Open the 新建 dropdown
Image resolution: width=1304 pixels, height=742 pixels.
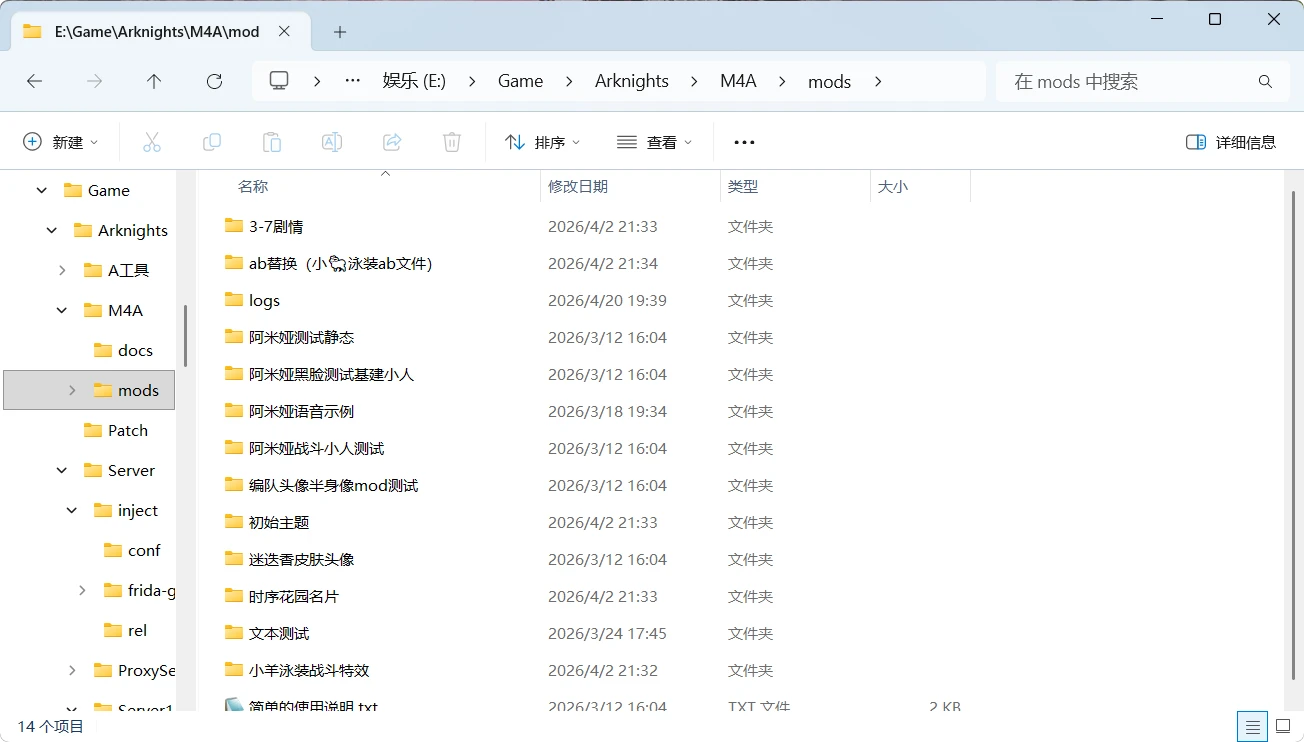[62, 141]
